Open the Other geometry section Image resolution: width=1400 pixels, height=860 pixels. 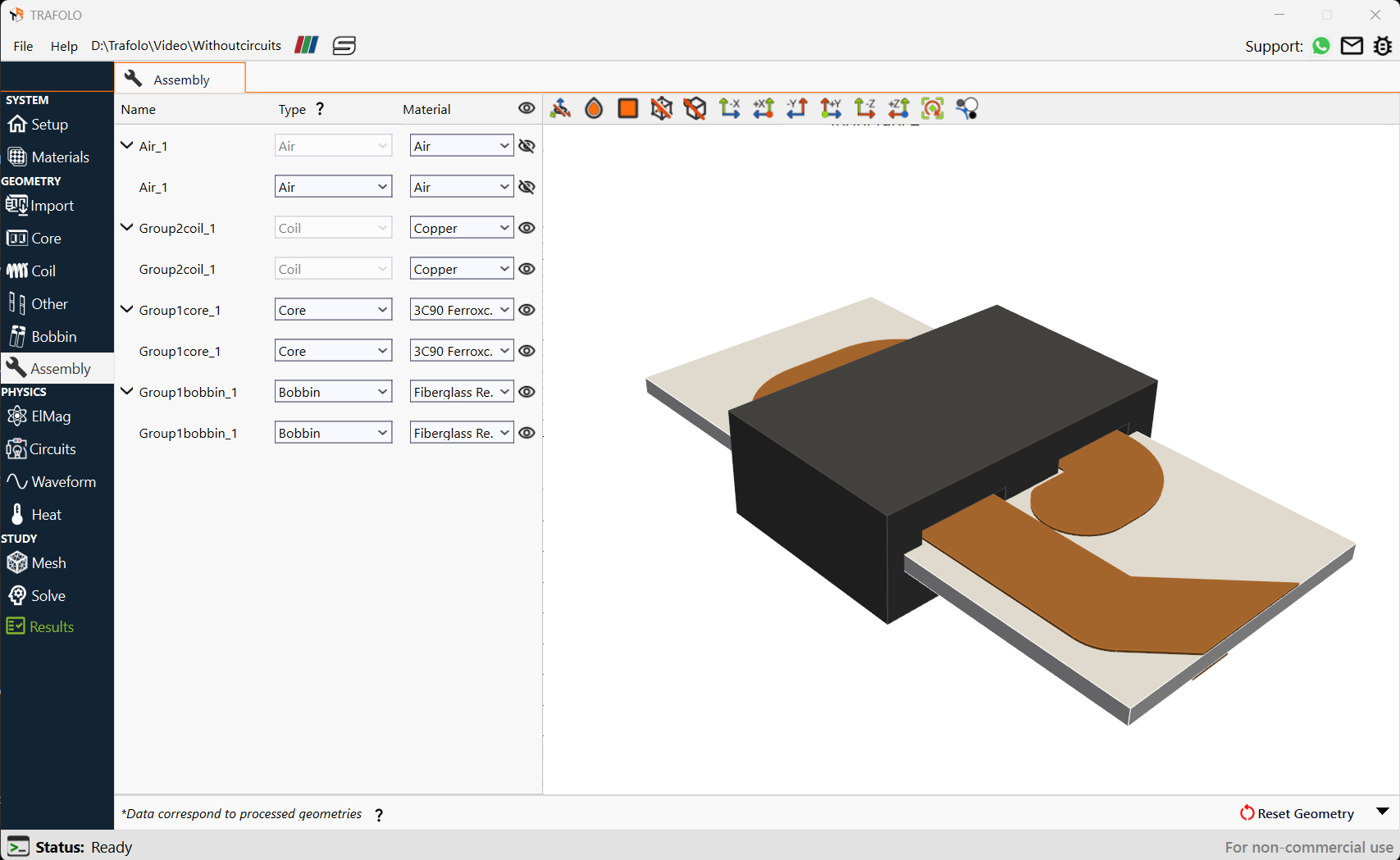(x=57, y=303)
